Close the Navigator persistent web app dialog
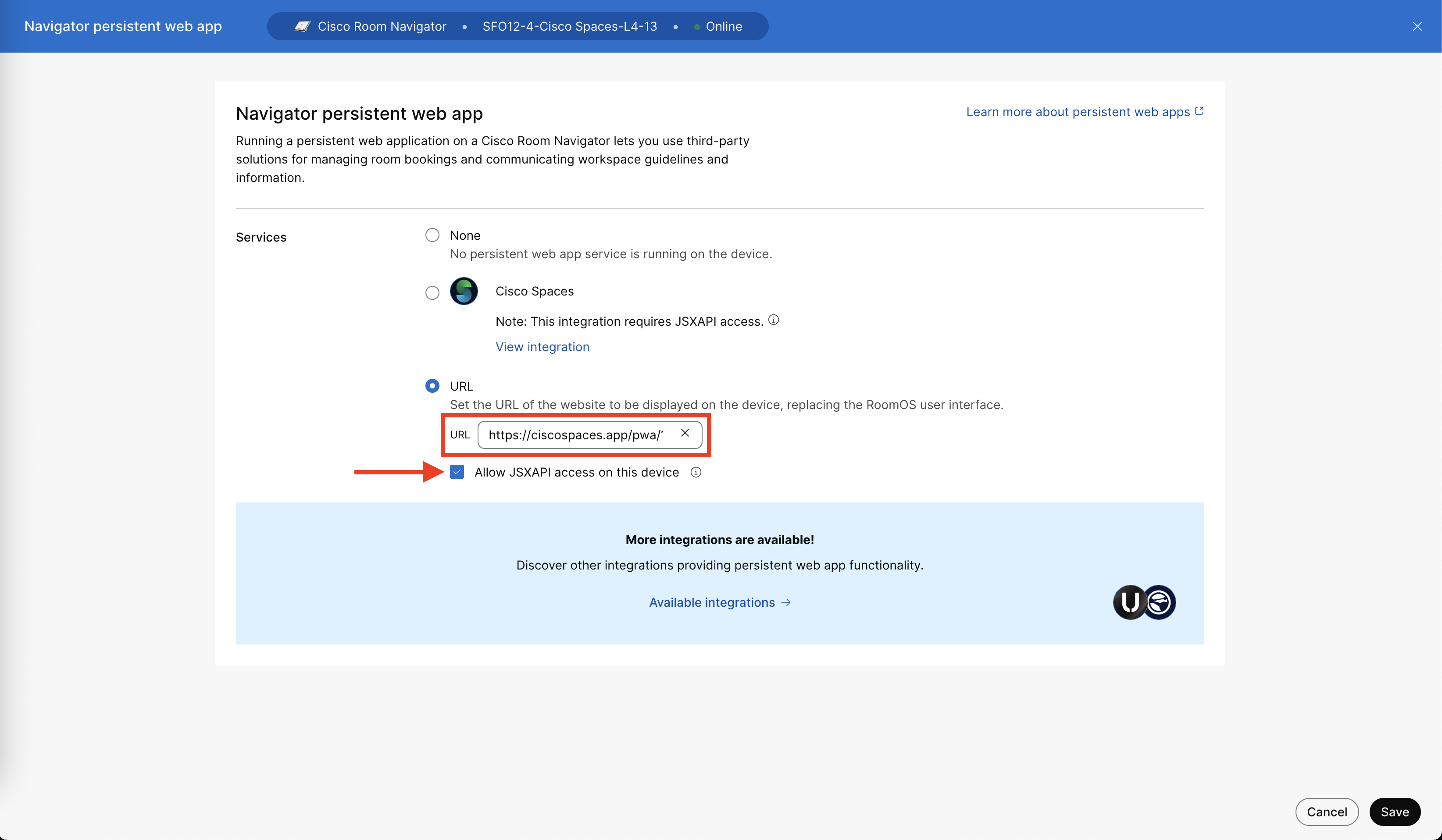 (x=1417, y=26)
